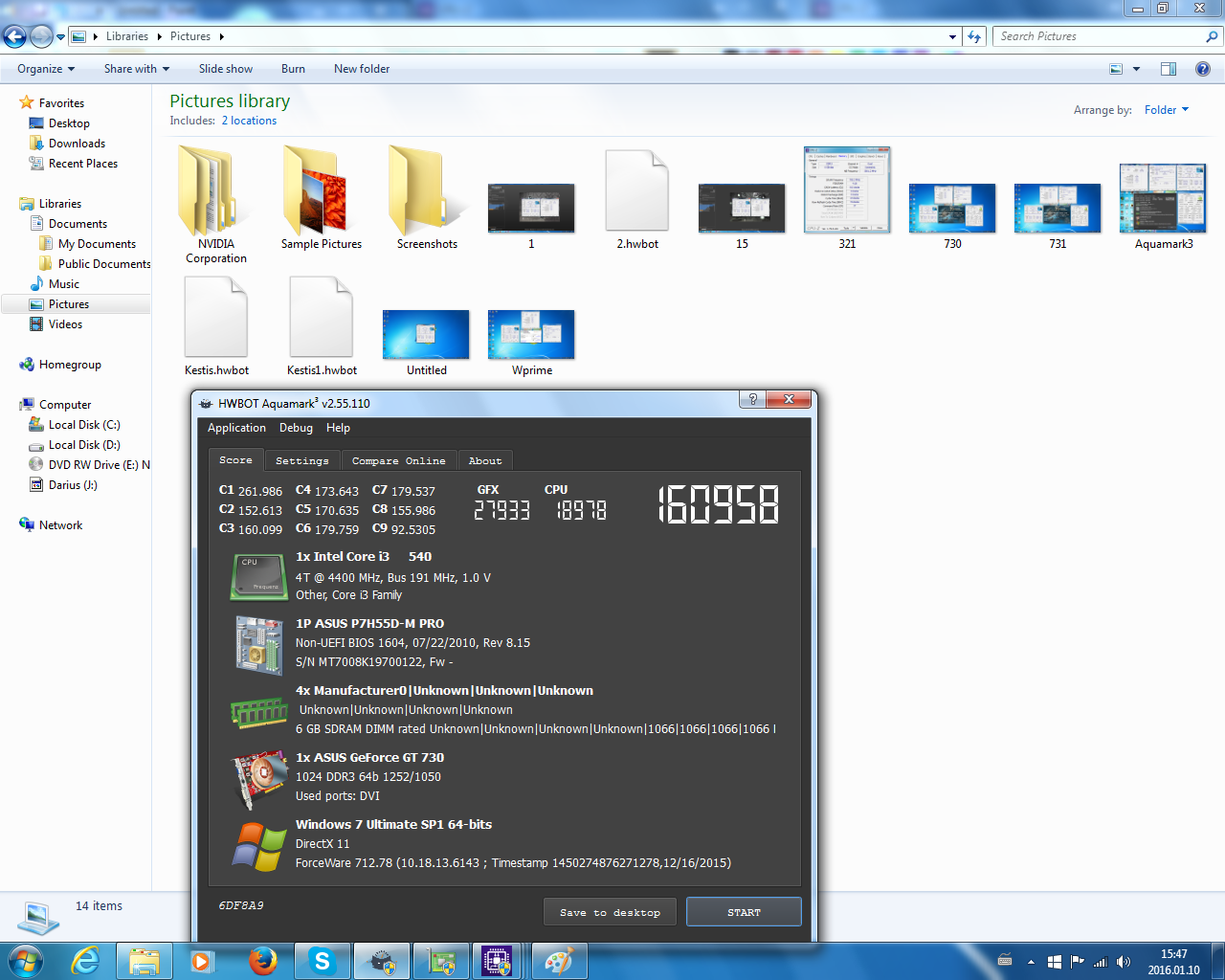Open Internet Explorer from the taskbar
Viewport: 1225px width, 980px height.
[86, 961]
